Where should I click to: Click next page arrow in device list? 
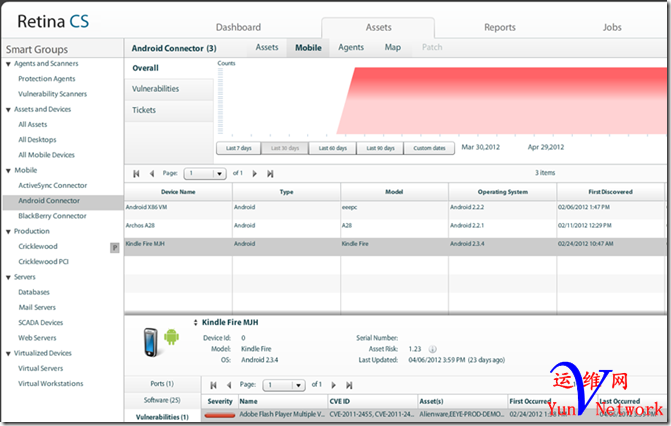click(x=255, y=173)
